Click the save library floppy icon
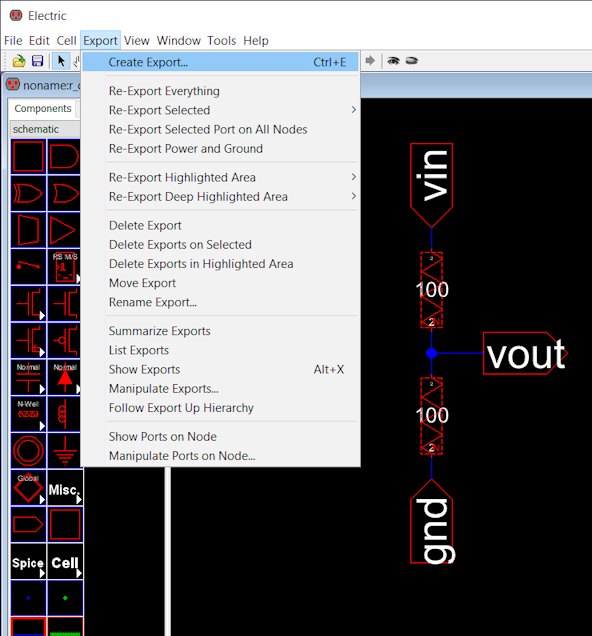The height and width of the screenshot is (636, 592). (37, 61)
